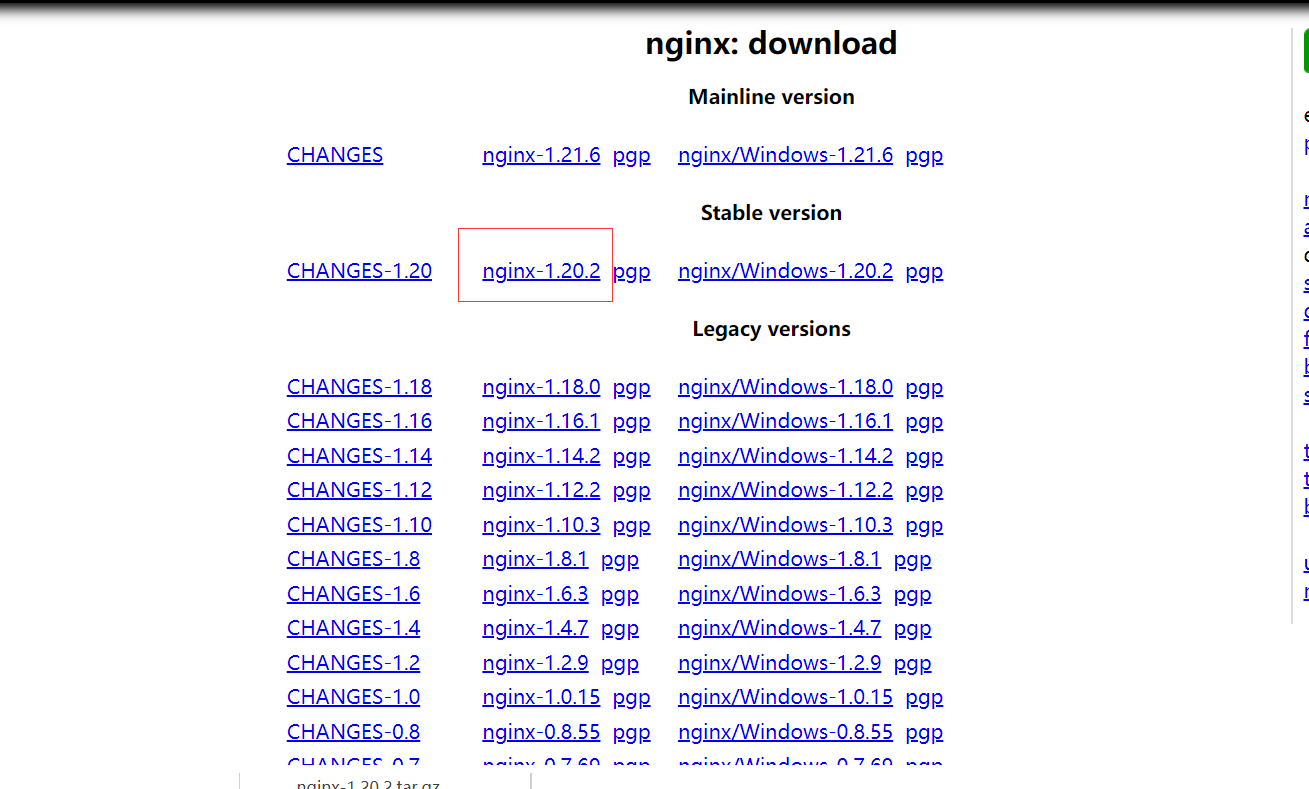Open pgp signature for nginx-1.6.3
The width and height of the screenshot is (1309, 789).
[619, 594]
